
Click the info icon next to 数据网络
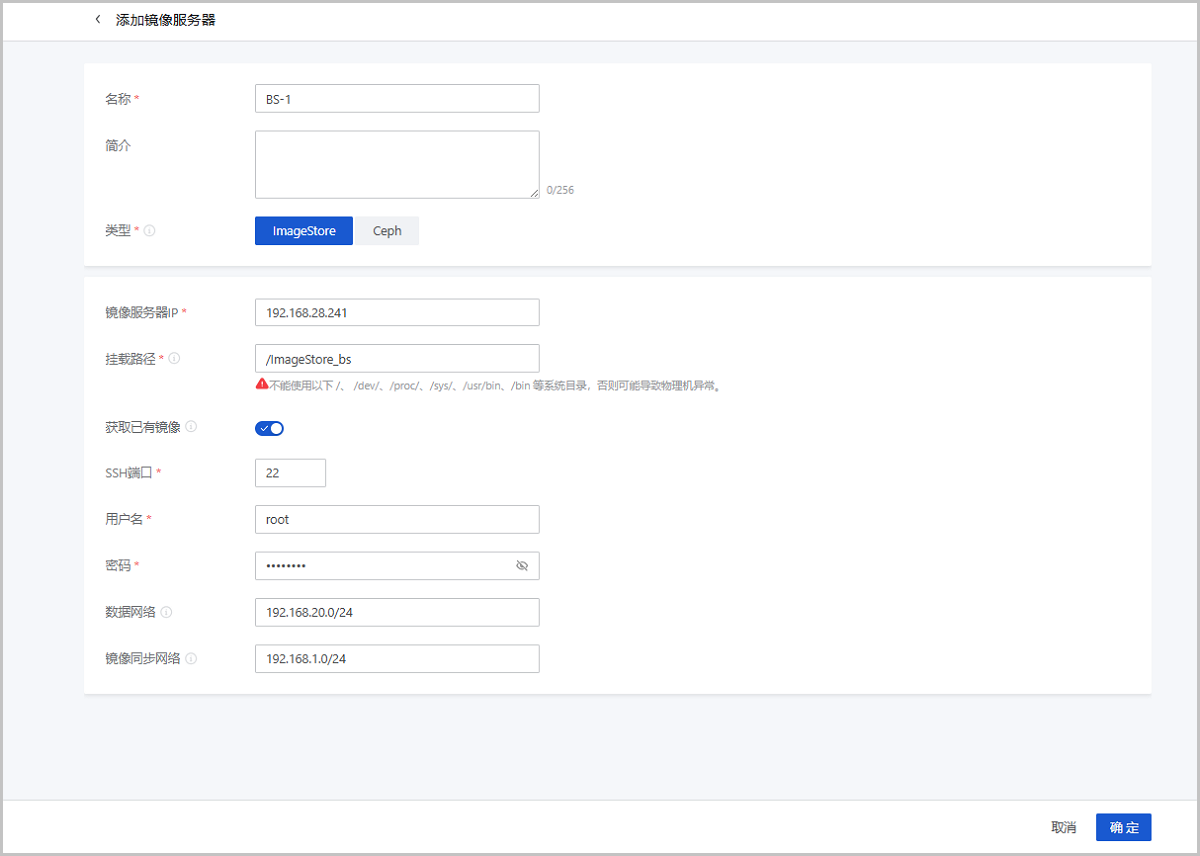pyautogui.click(x=166, y=612)
